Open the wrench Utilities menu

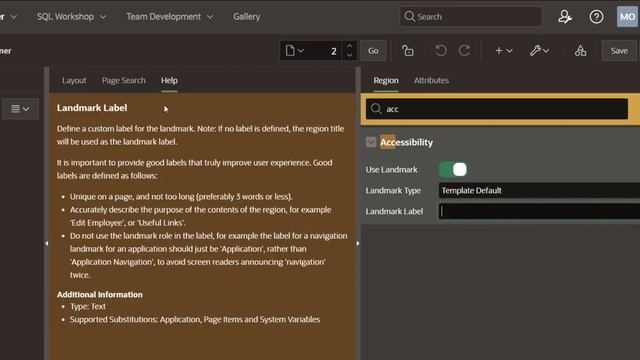point(539,51)
